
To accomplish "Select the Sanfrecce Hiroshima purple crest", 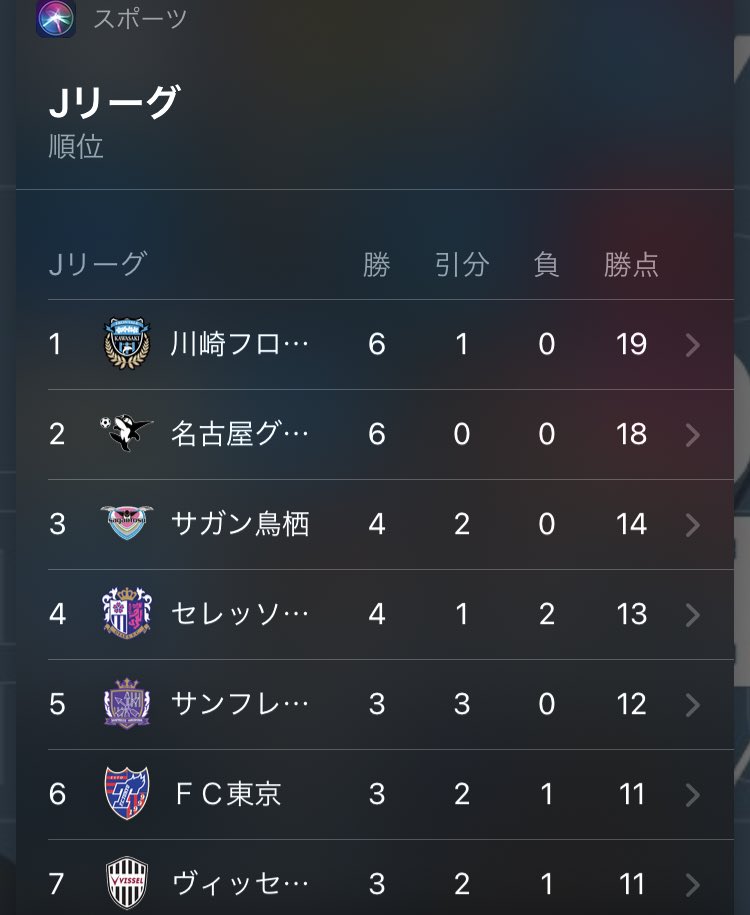I will pyautogui.click(x=127, y=703).
